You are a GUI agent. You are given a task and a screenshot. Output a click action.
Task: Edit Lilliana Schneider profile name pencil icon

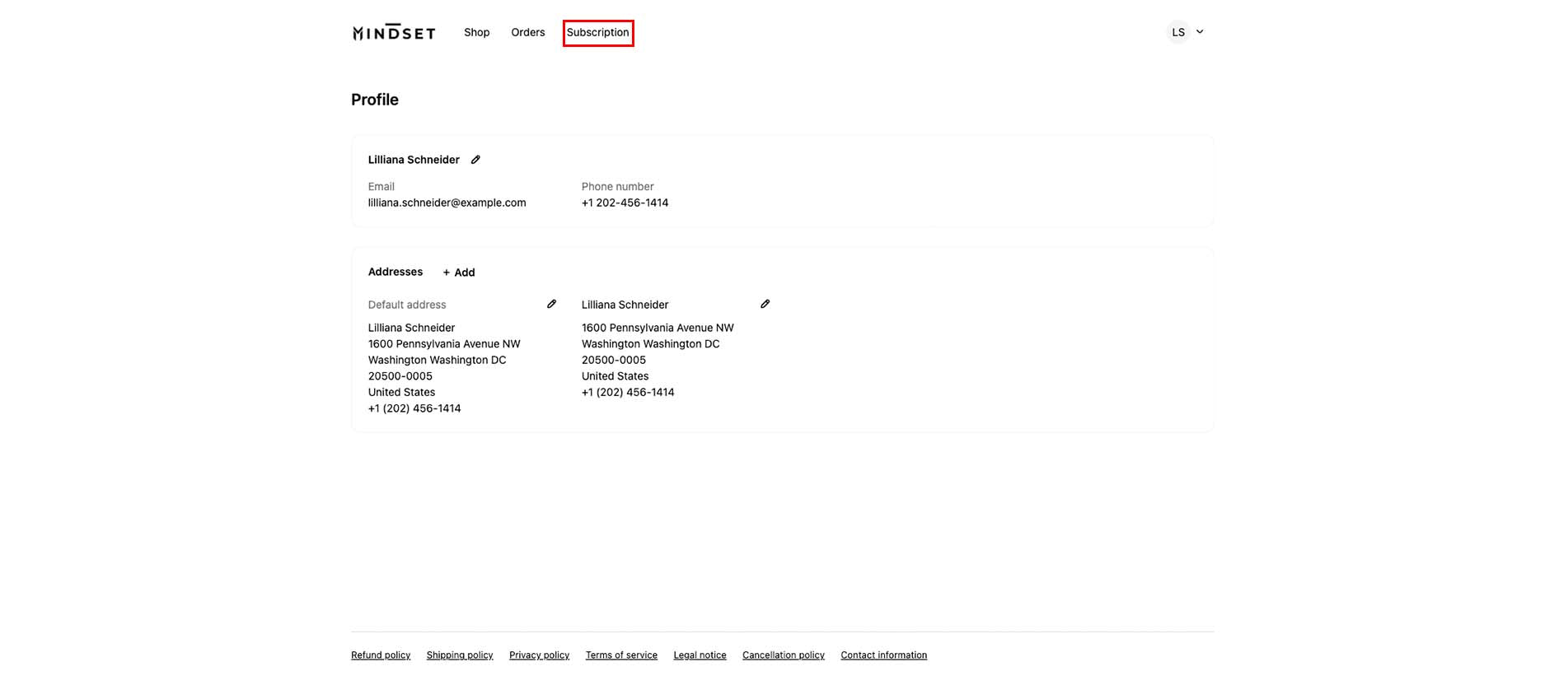tap(475, 160)
